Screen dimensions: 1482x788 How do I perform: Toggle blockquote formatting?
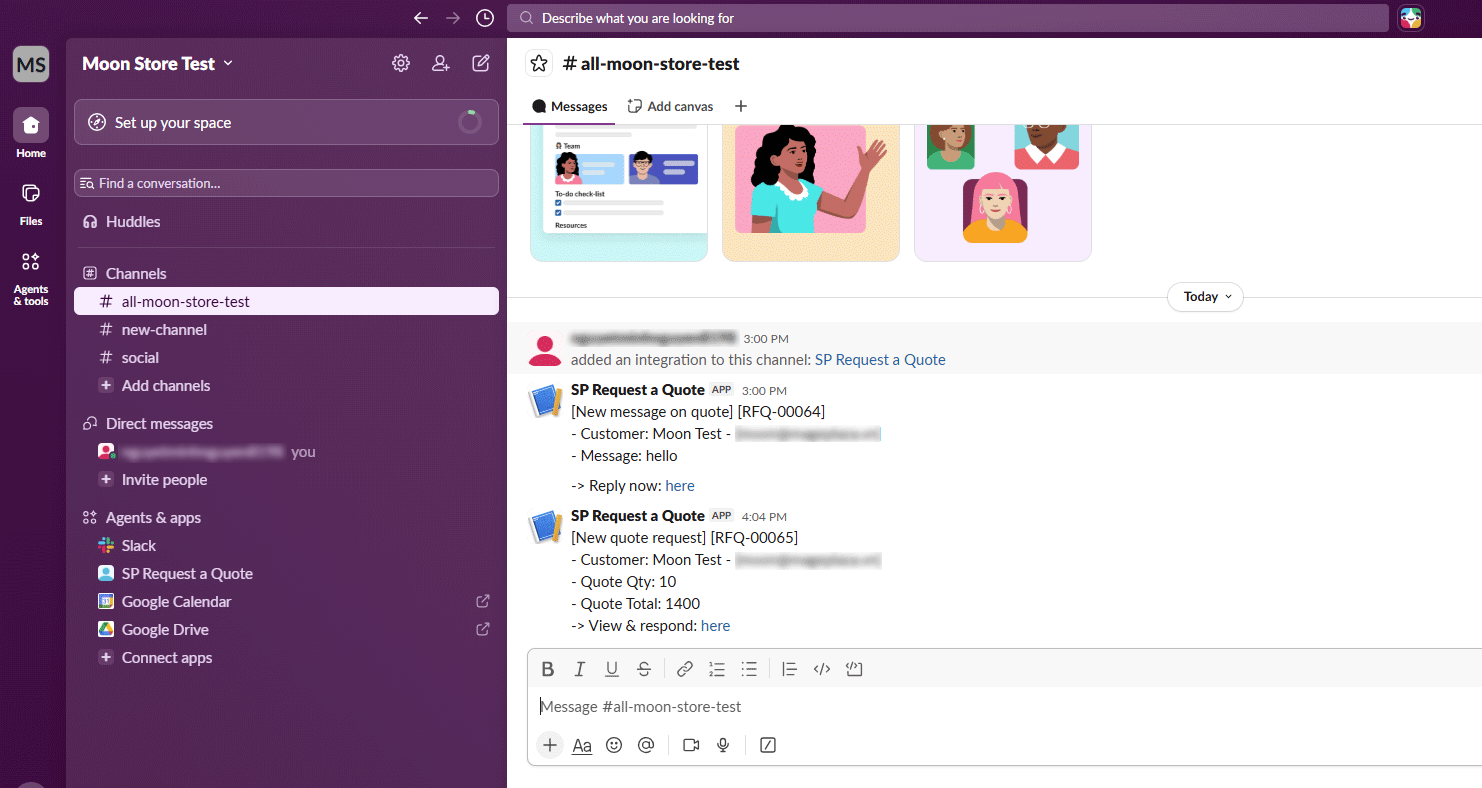(x=790, y=669)
